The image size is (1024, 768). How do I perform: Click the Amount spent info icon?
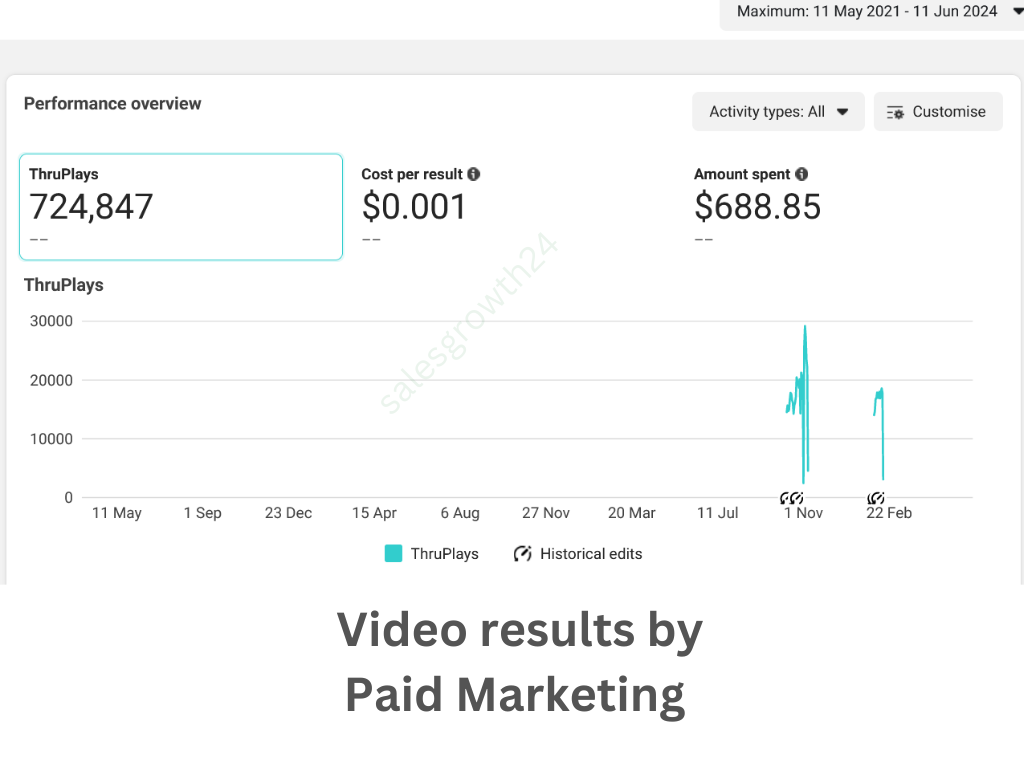point(802,174)
